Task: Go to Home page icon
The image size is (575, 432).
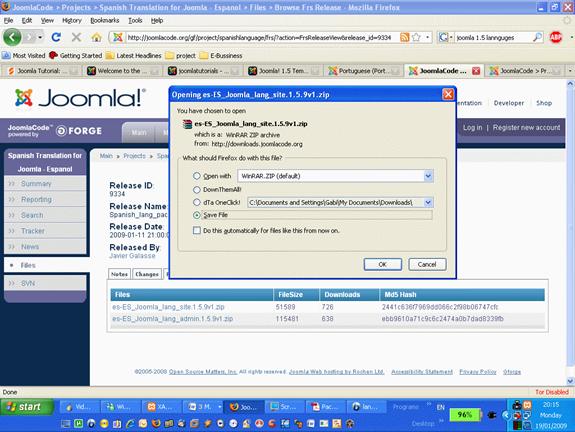Action: [96, 37]
